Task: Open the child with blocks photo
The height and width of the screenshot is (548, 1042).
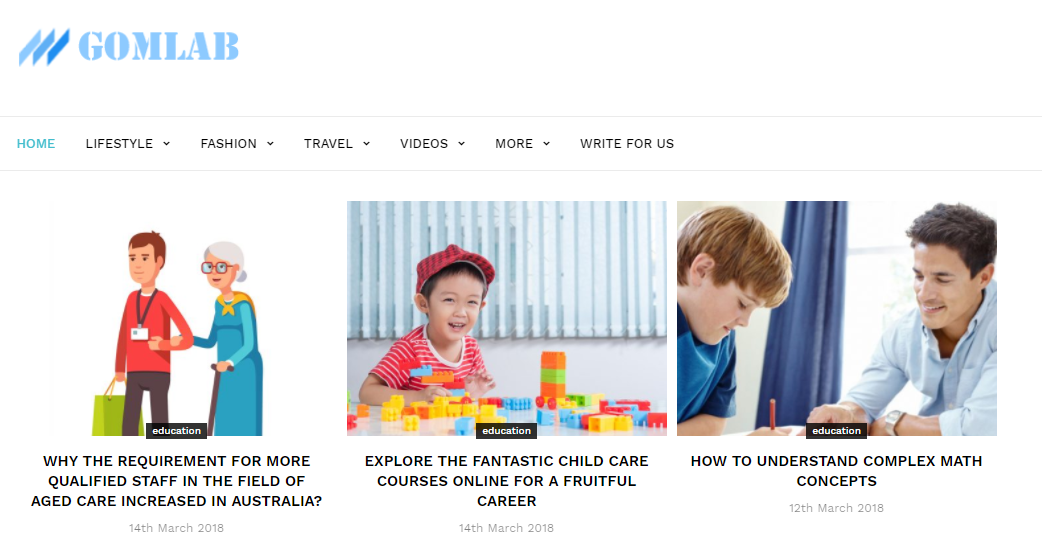Action: coord(506,319)
